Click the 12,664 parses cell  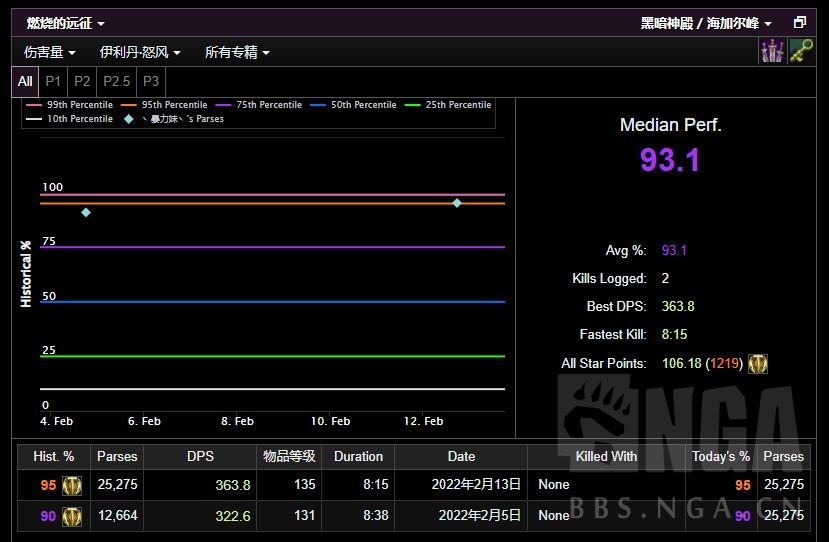pos(117,515)
